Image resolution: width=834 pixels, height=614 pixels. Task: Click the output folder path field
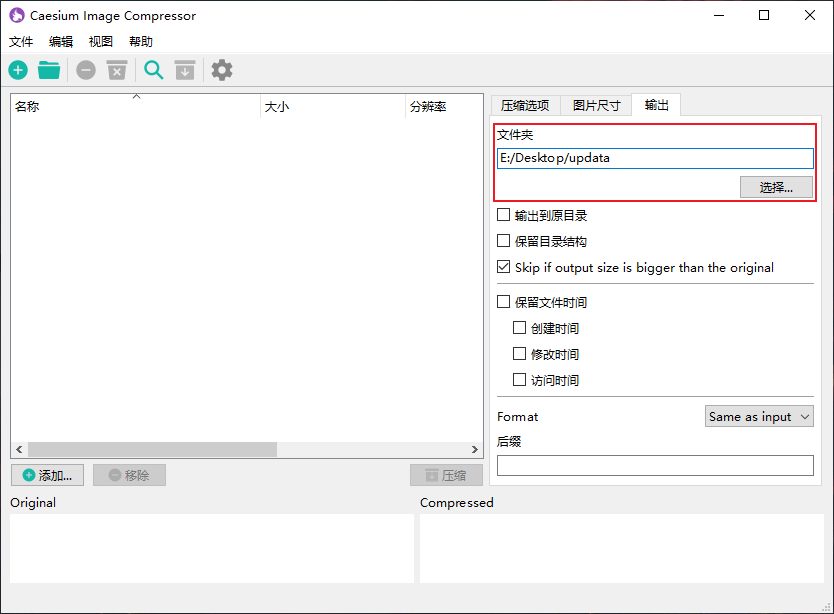tap(655, 158)
